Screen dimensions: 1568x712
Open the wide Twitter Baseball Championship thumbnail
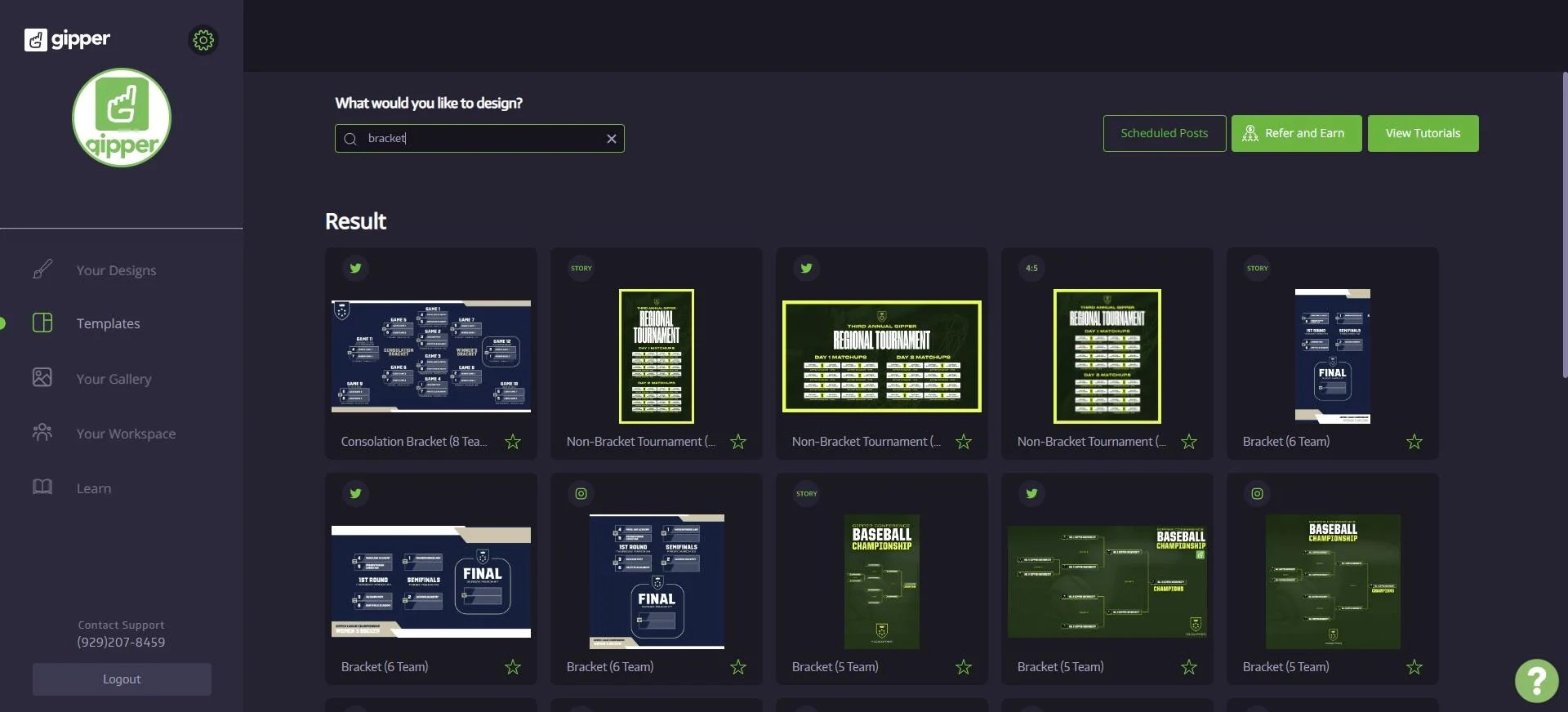click(x=1107, y=581)
